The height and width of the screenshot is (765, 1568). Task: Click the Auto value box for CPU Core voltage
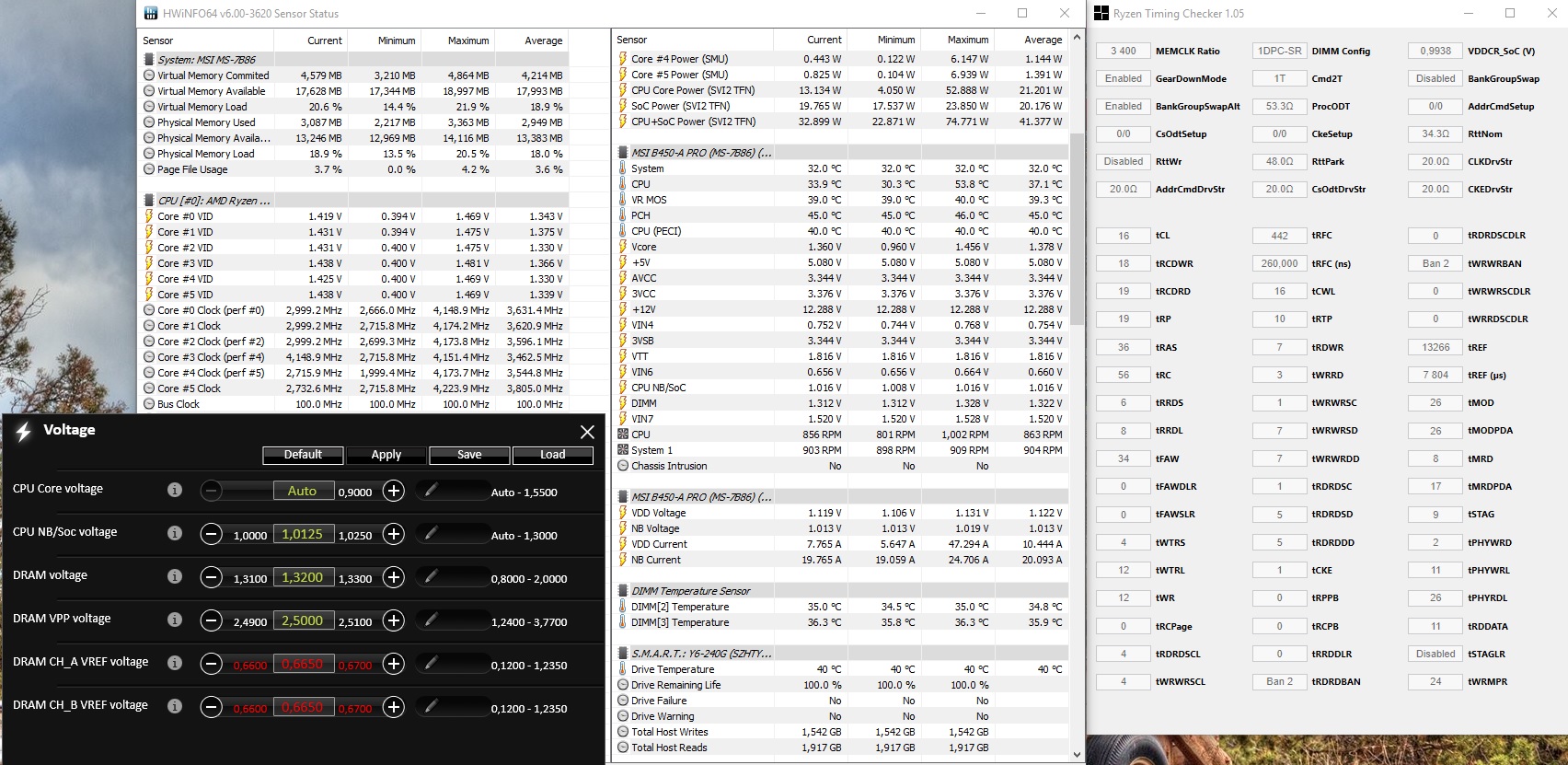point(303,491)
